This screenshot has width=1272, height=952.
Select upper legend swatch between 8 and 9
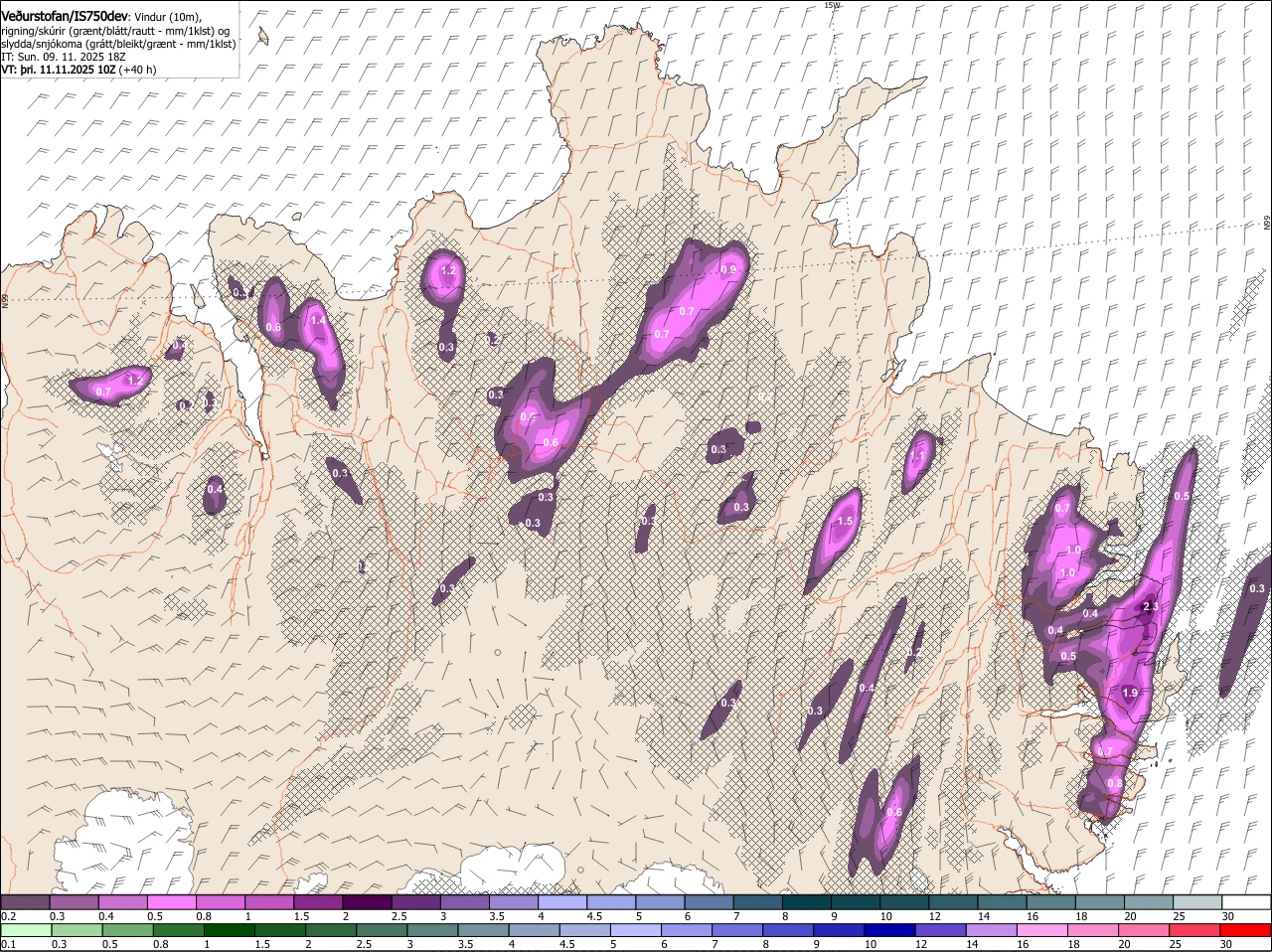[808, 902]
